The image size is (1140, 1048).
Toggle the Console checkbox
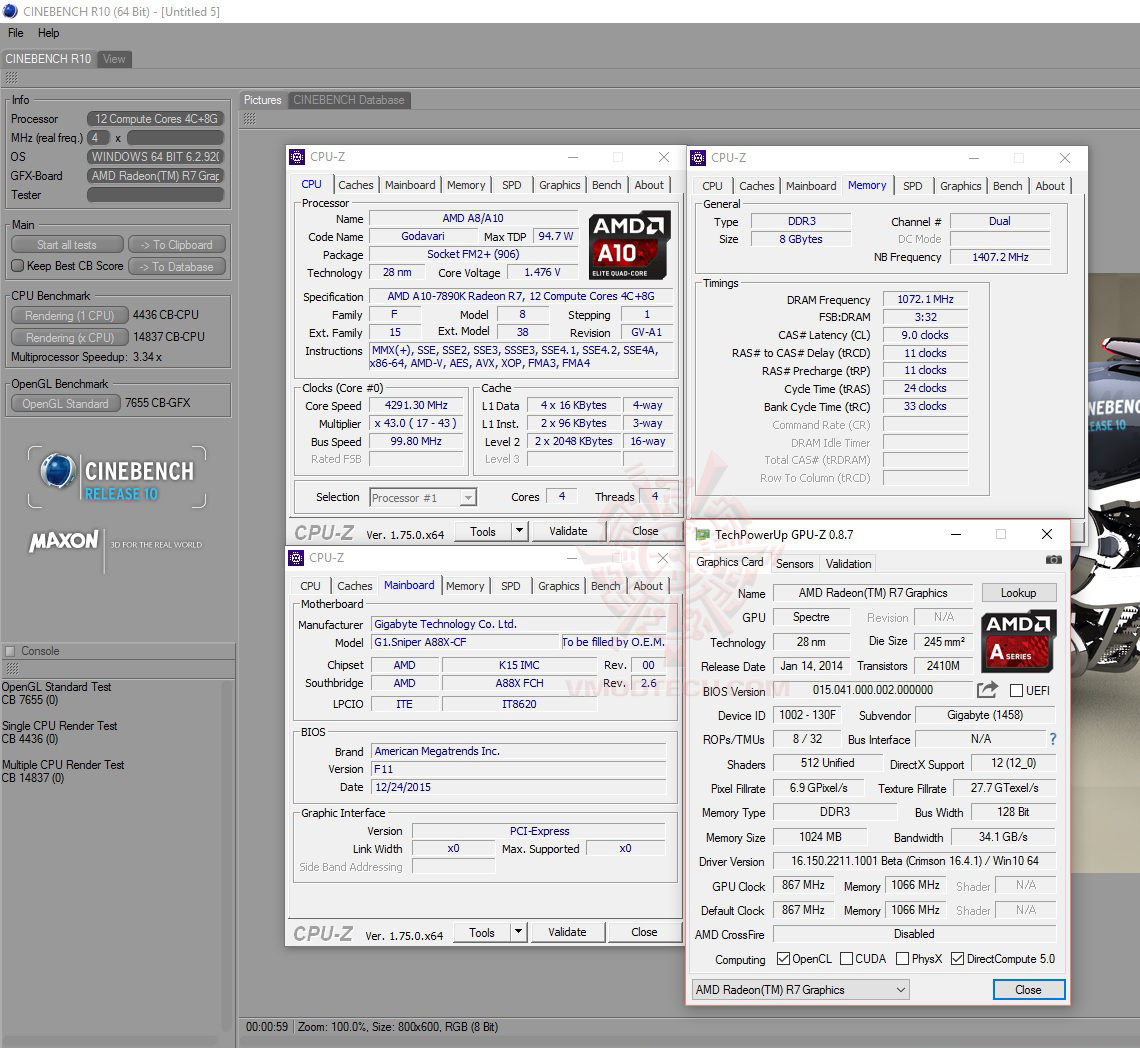pos(10,651)
